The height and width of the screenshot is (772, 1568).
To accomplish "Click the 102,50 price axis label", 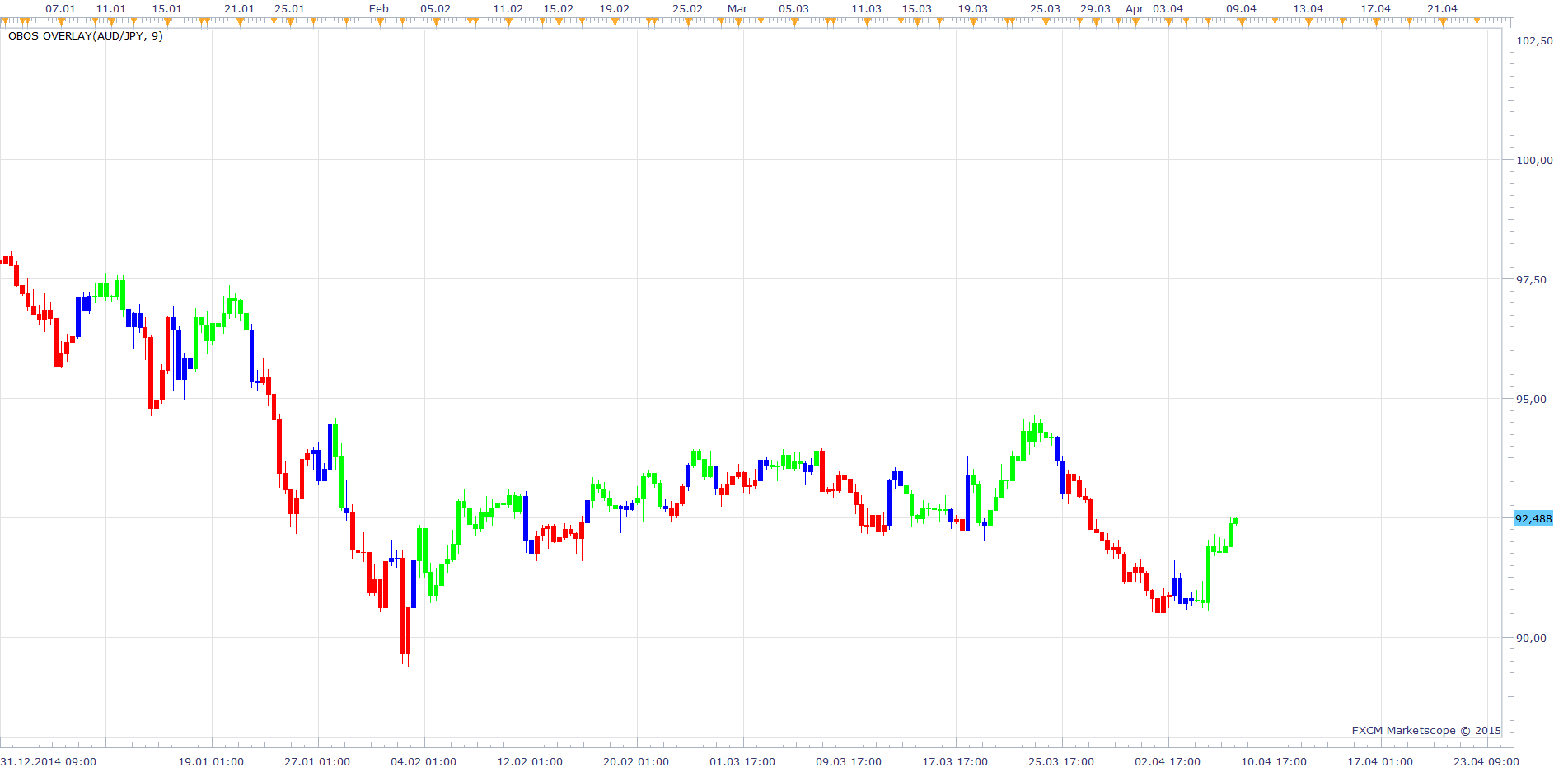I will 1534,40.
